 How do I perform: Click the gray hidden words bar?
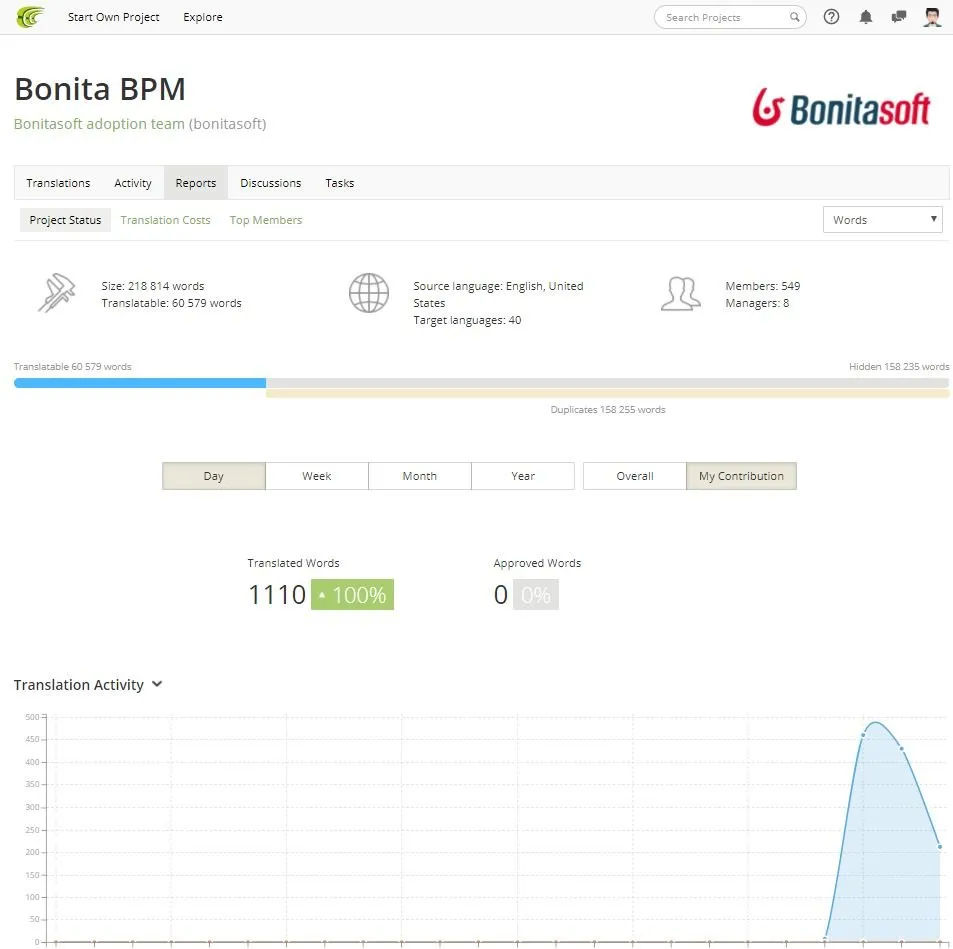click(608, 383)
